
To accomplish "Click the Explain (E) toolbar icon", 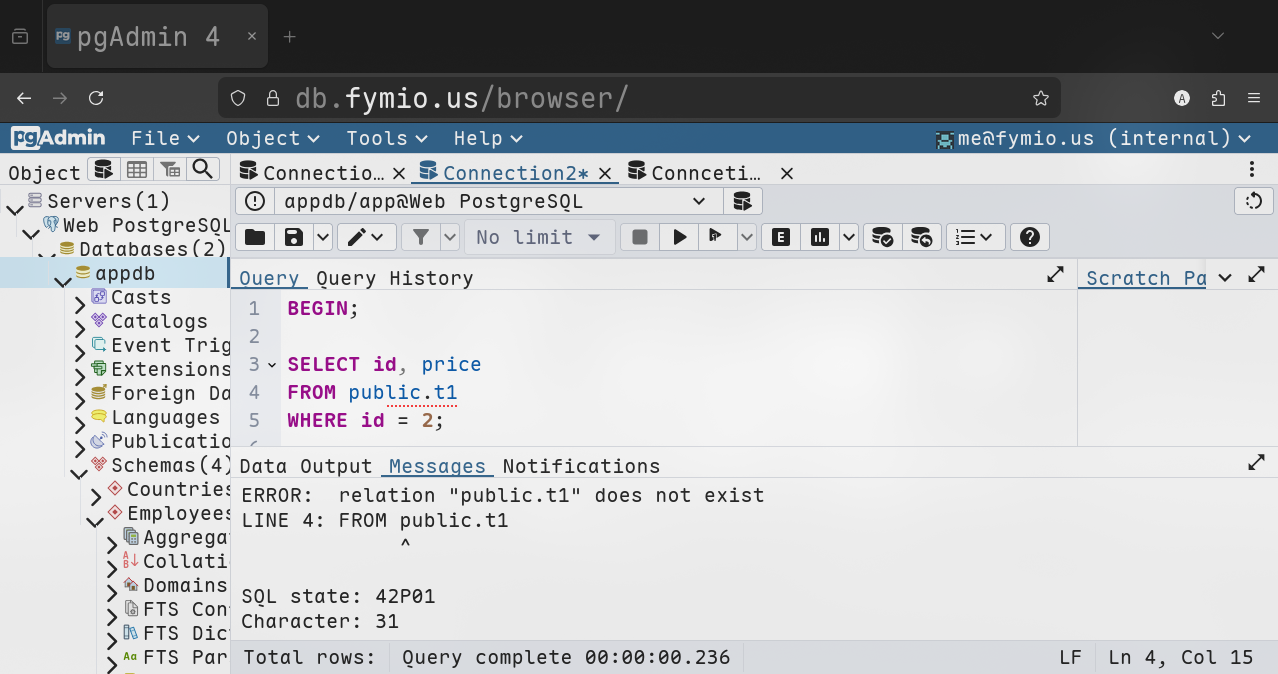I will 781,237.
